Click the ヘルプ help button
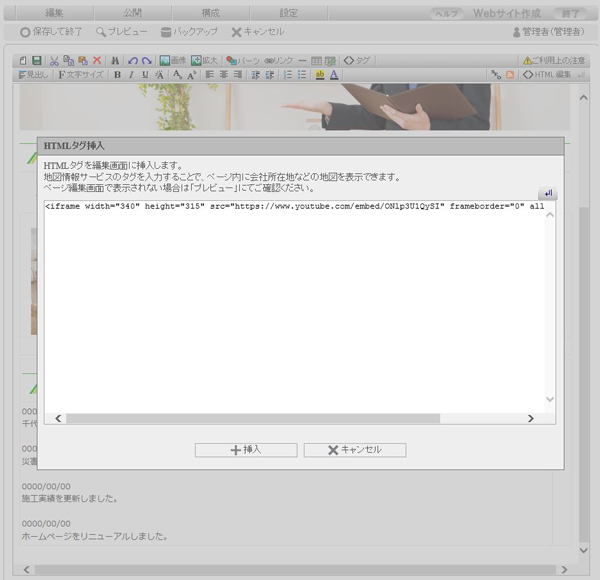The height and width of the screenshot is (580, 600). (446, 13)
